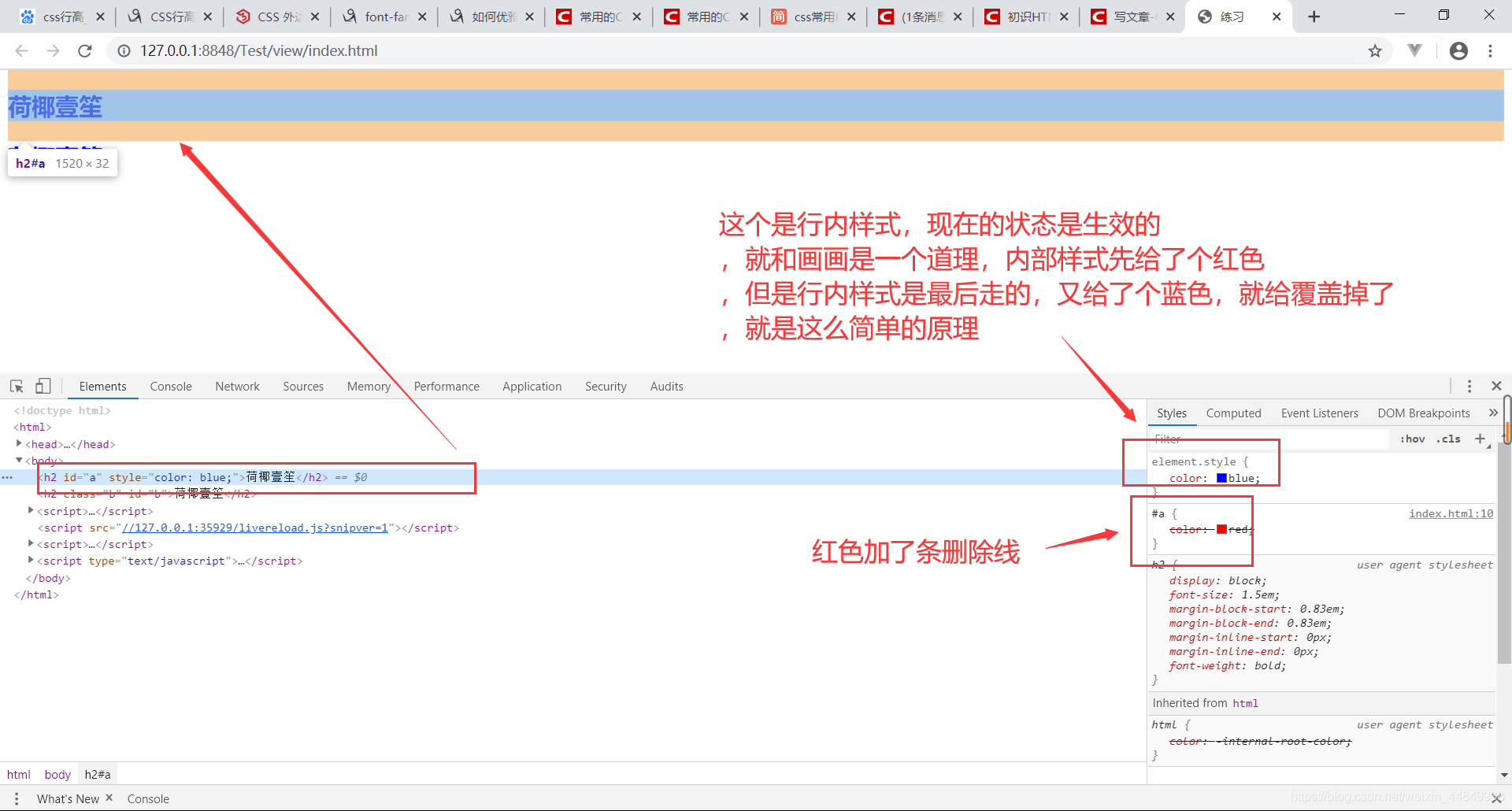The width and height of the screenshot is (1512, 811).
Task: Switch to the Console panel tab
Action: pyautogui.click(x=171, y=386)
